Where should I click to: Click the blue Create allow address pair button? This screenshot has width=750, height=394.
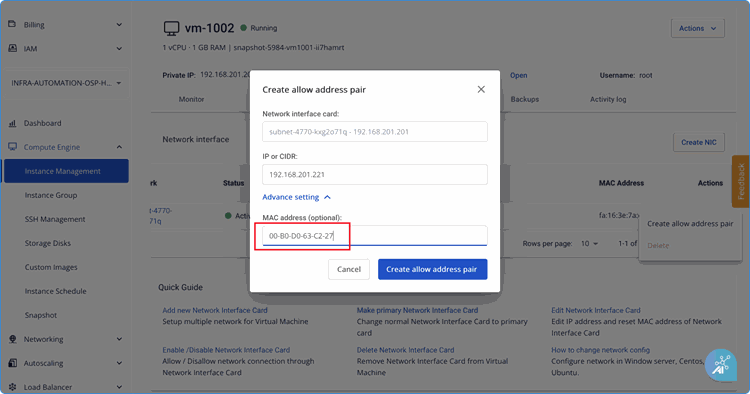pyautogui.click(x=432, y=269)
